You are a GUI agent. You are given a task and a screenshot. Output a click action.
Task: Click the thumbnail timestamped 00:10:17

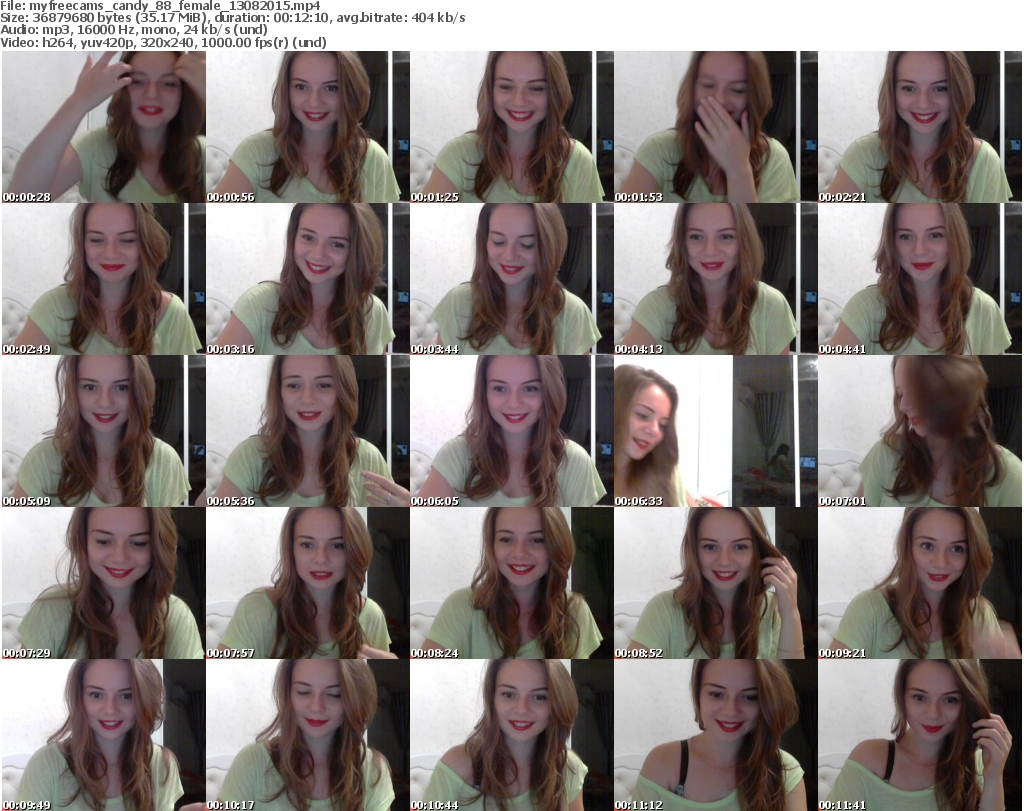pyautogui.click(x=308, y=735)
